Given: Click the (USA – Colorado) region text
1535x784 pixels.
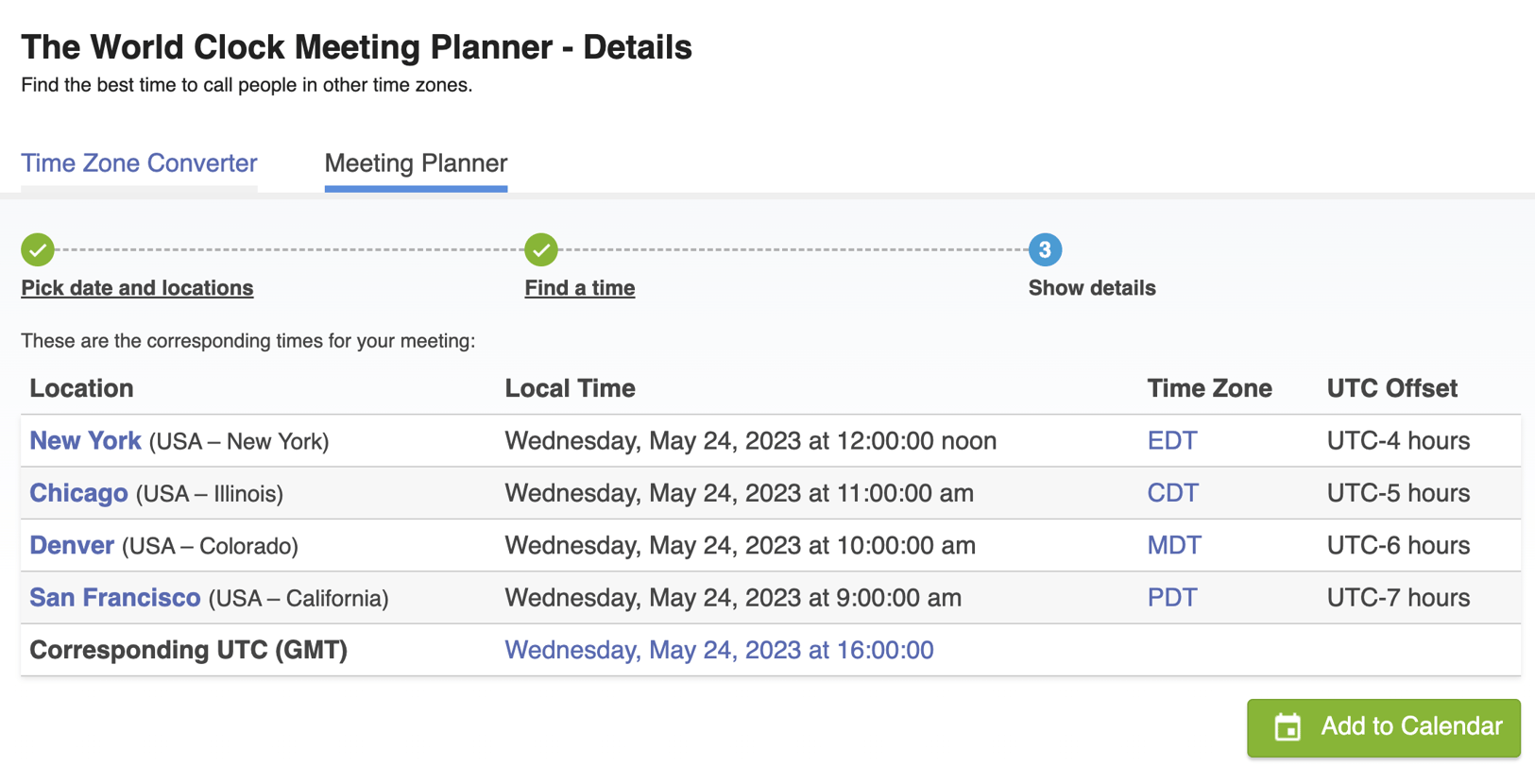Looking at the screenshot, I should click(210, 546).
